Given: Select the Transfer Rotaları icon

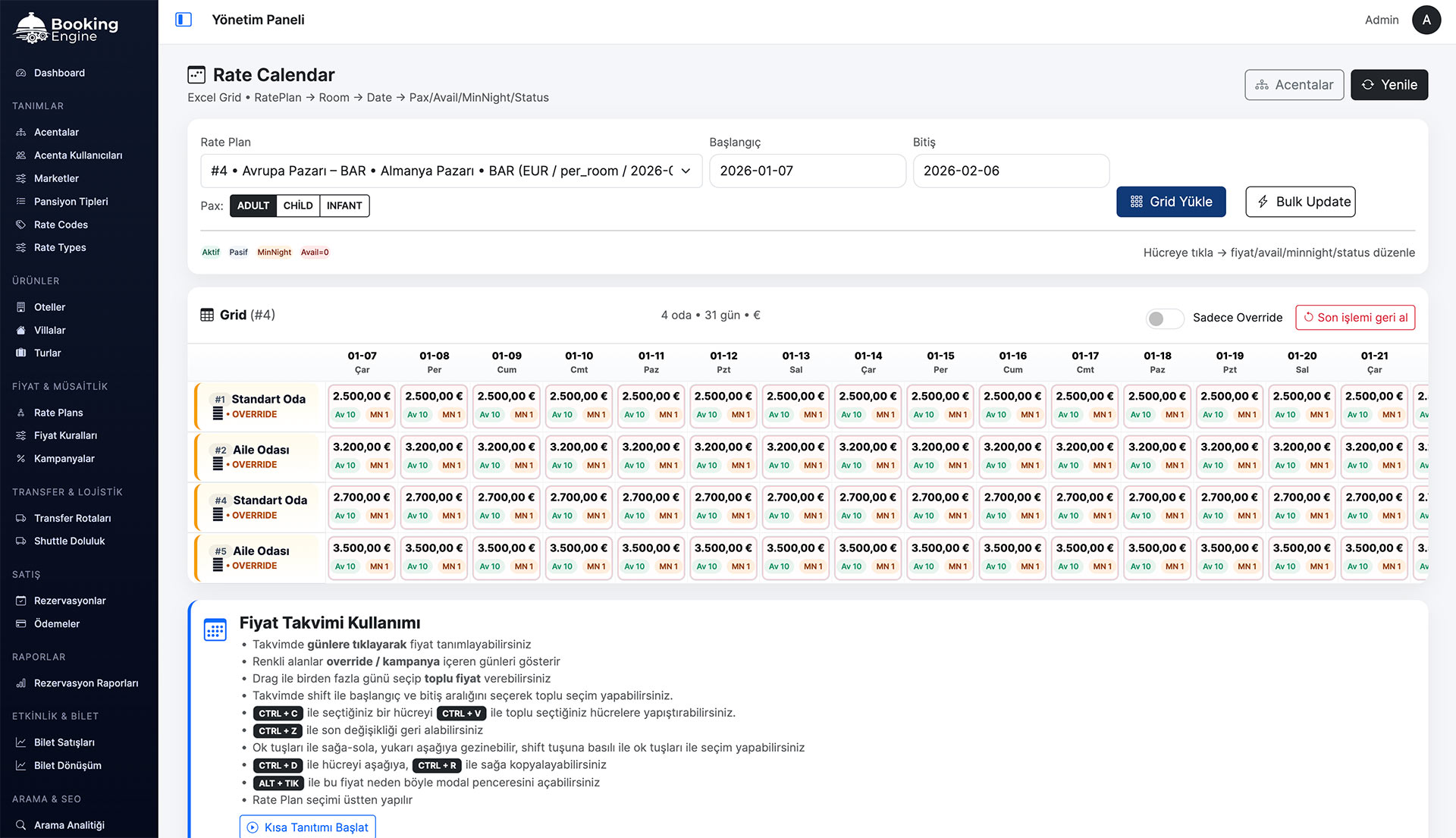Looking at the screenshot, I should (20, 518).
